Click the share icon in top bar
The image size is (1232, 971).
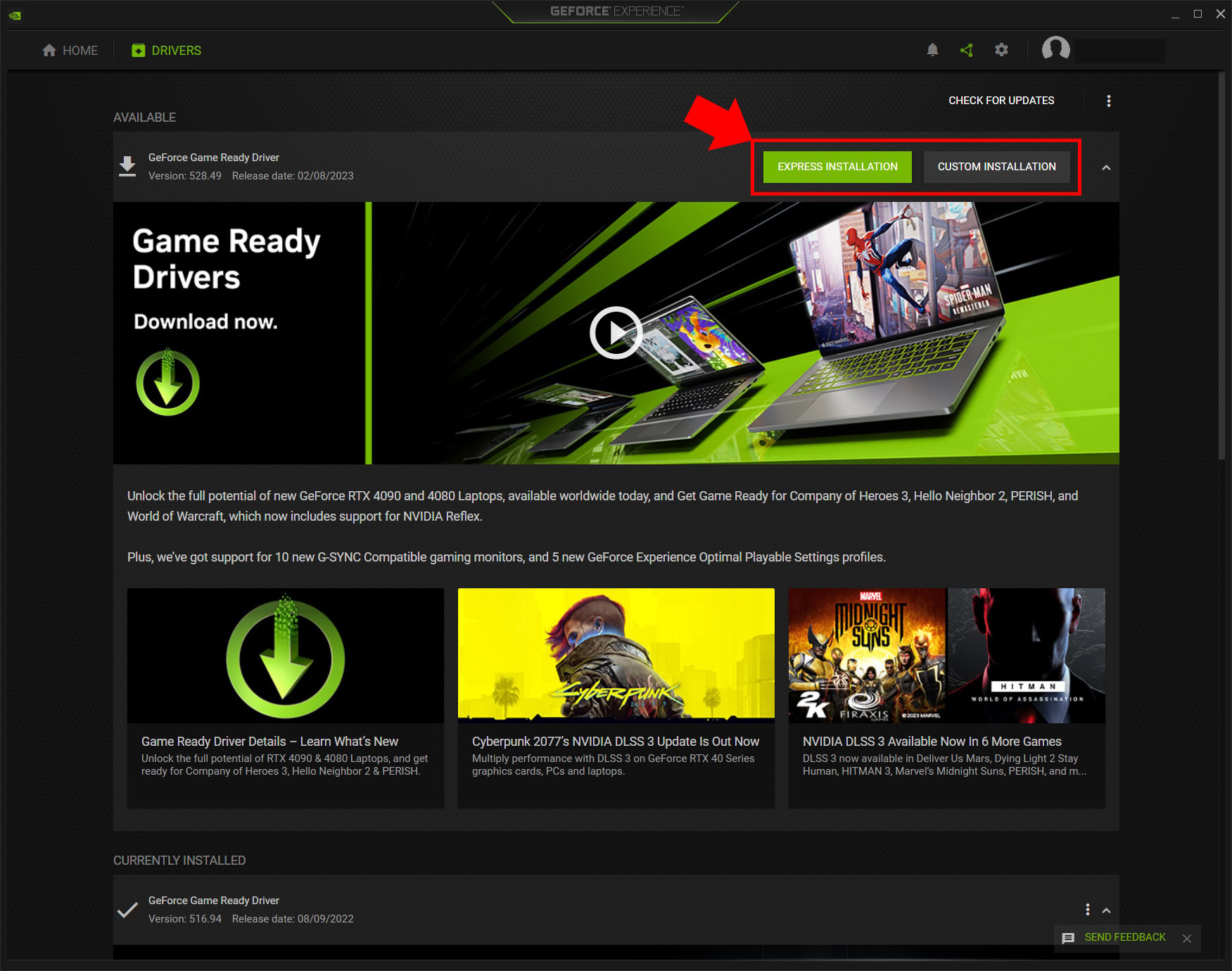(x=967, y=50)
